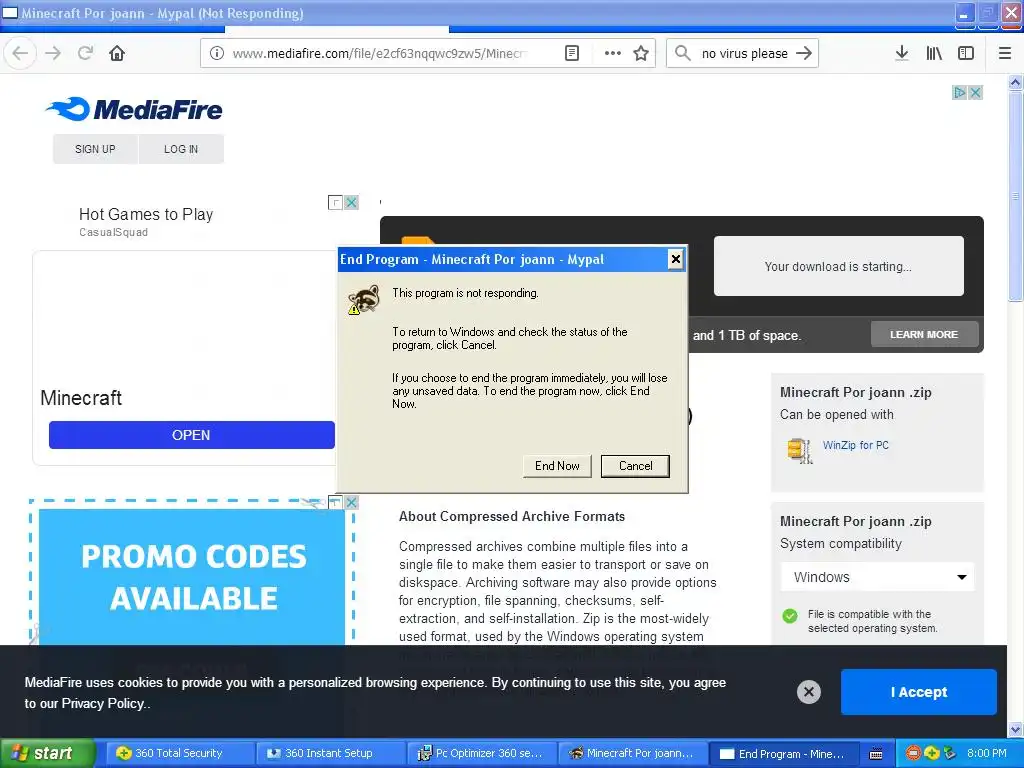
Task: Click AdChoices icon on top banner
Action: [959, 93]
